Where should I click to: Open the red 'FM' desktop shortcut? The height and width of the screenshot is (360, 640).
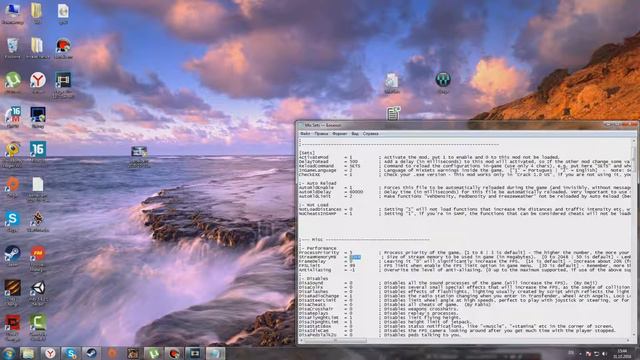point(38,257)
